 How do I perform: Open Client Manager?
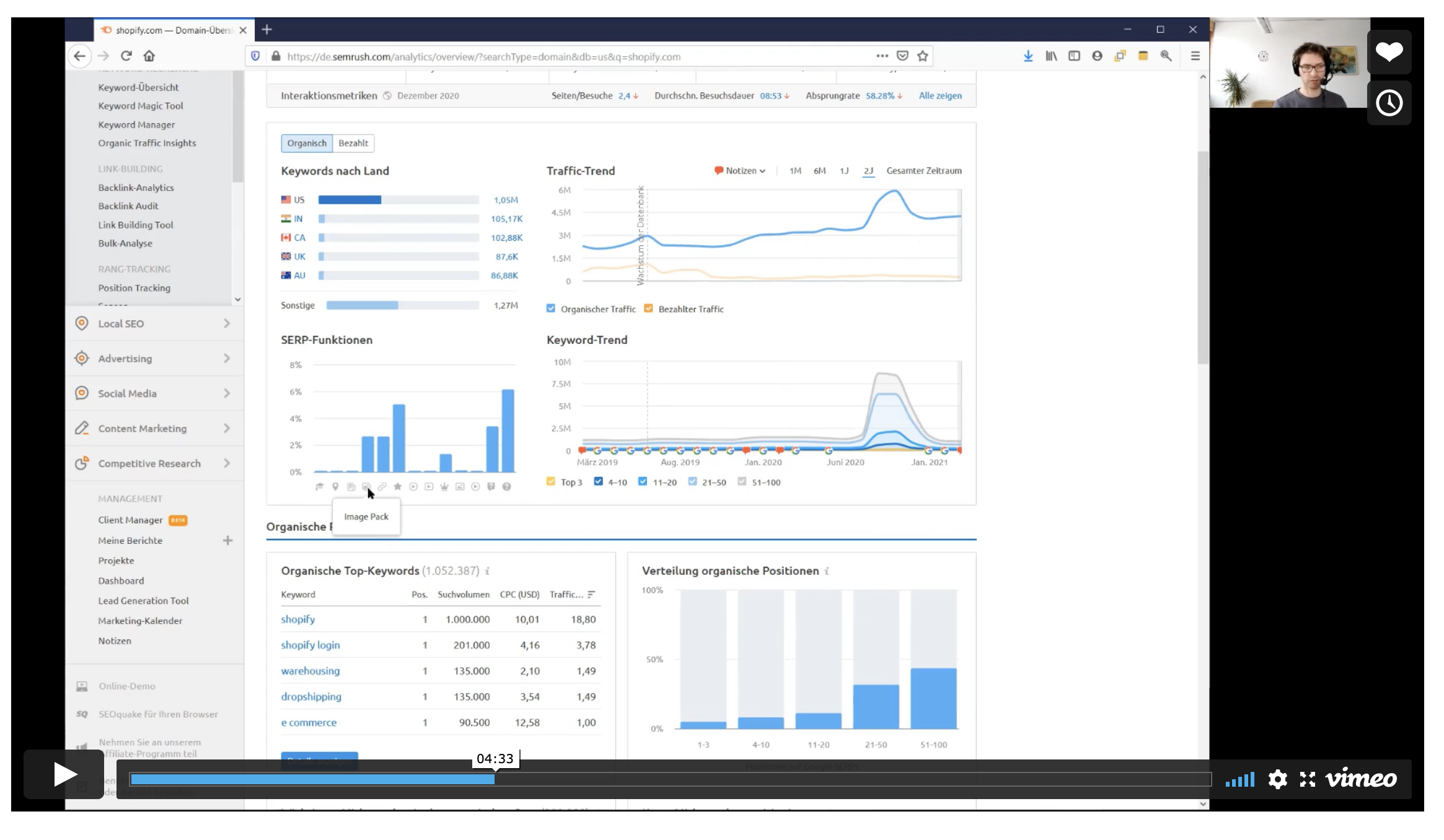click(x=130, y=520)
